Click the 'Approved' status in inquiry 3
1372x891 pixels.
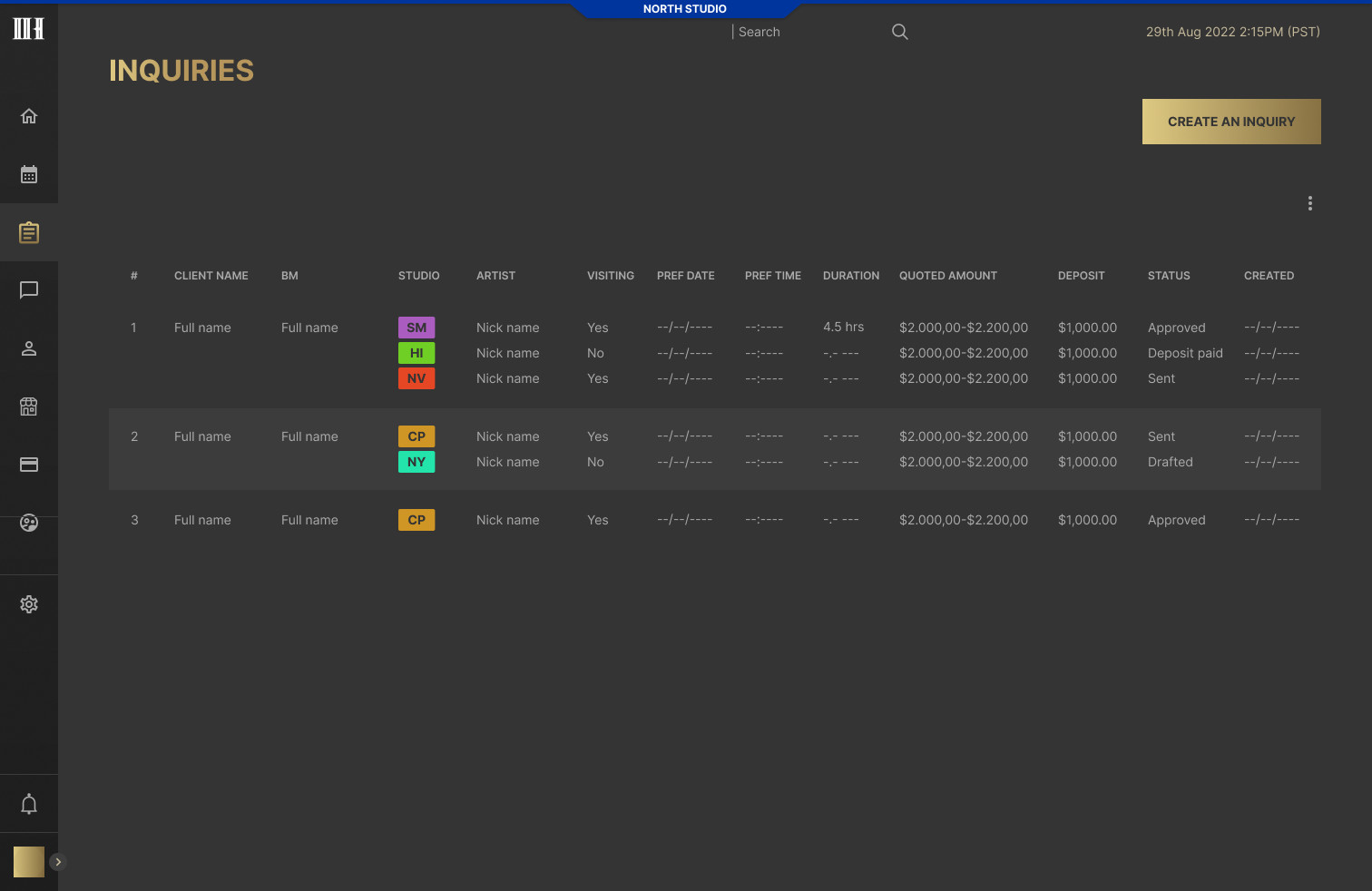[x=1177, y=520]
